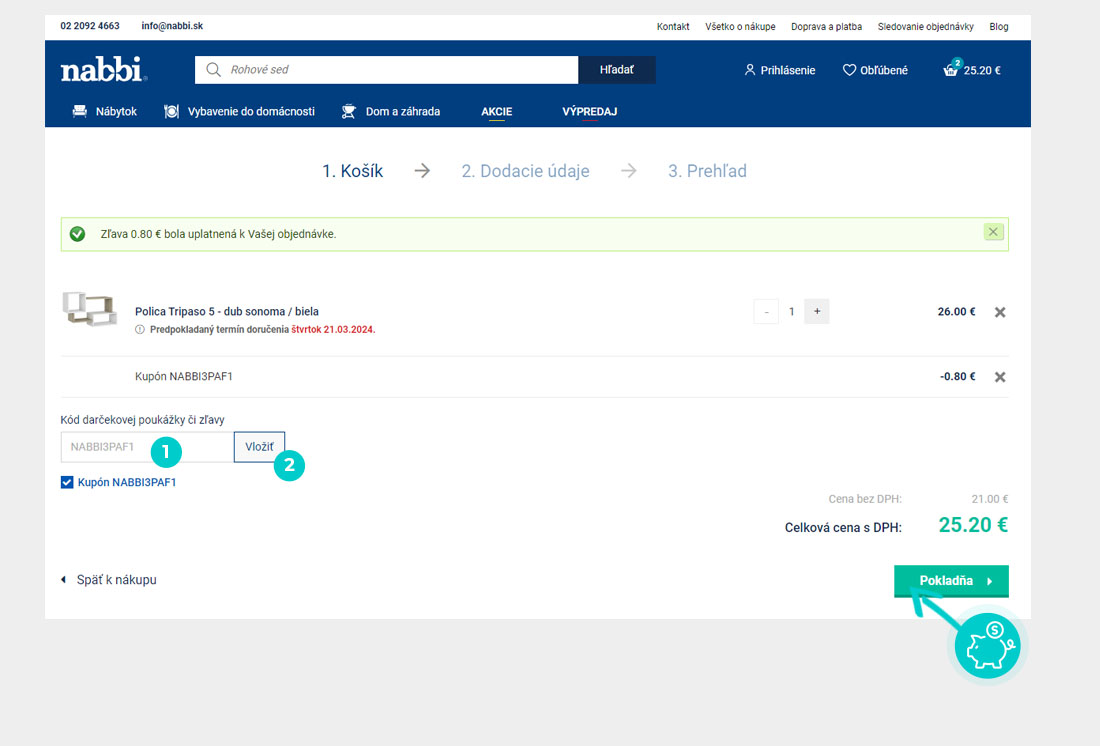
Task: Click the cart total 25.20 € in header
Action: click(982, 70)
